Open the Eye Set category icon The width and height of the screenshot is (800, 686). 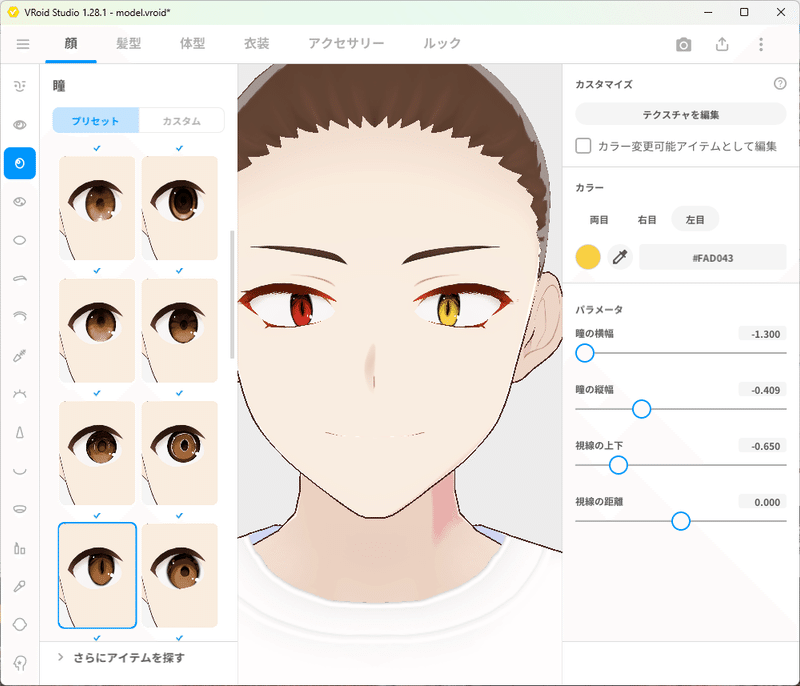20,124
